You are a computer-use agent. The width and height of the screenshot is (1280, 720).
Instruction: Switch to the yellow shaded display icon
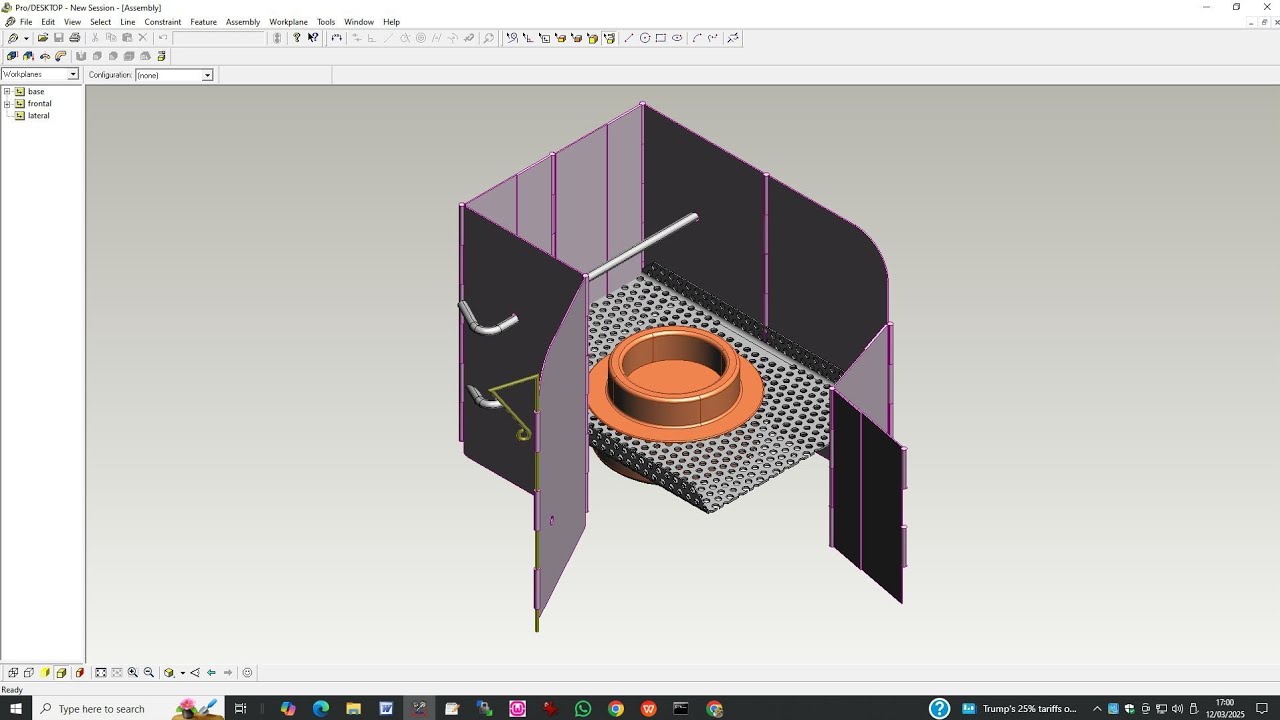[45, 673]
